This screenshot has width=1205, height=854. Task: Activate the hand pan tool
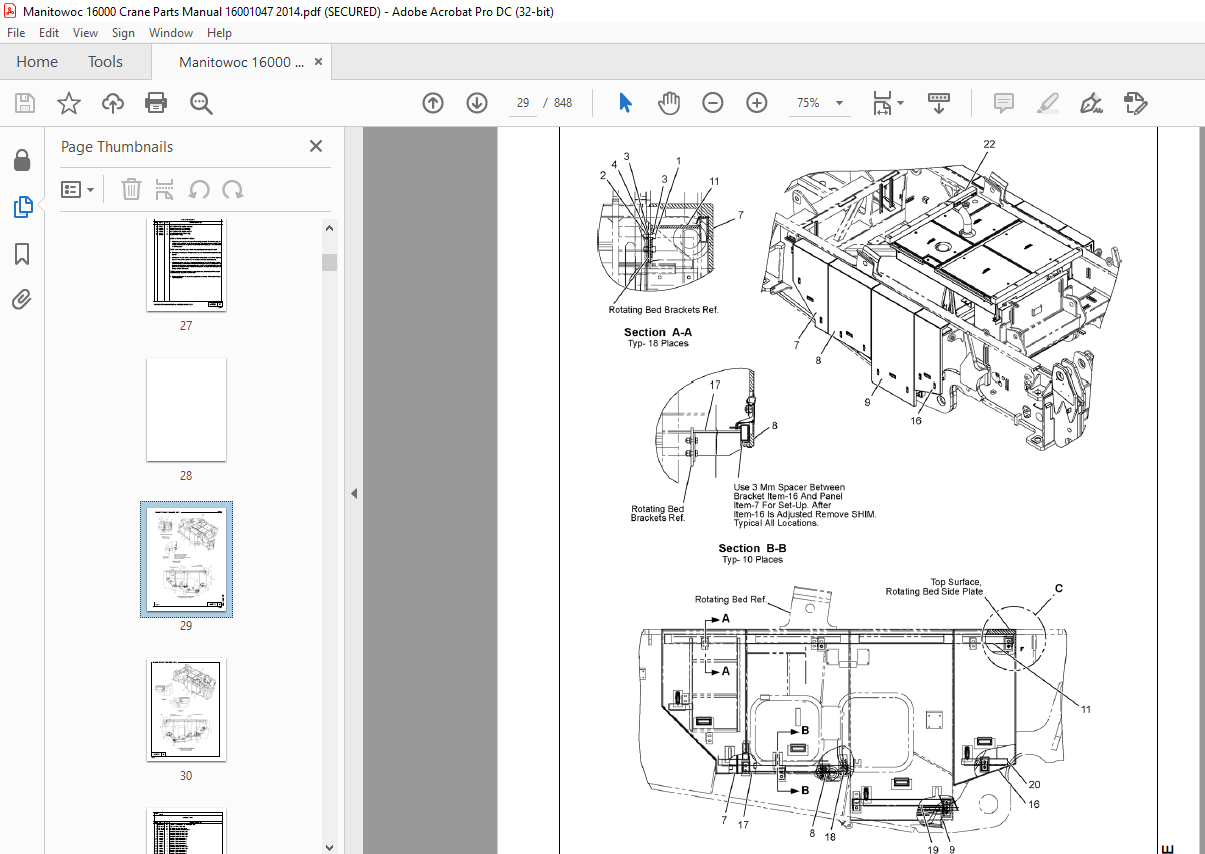click(x=669, y=103)
